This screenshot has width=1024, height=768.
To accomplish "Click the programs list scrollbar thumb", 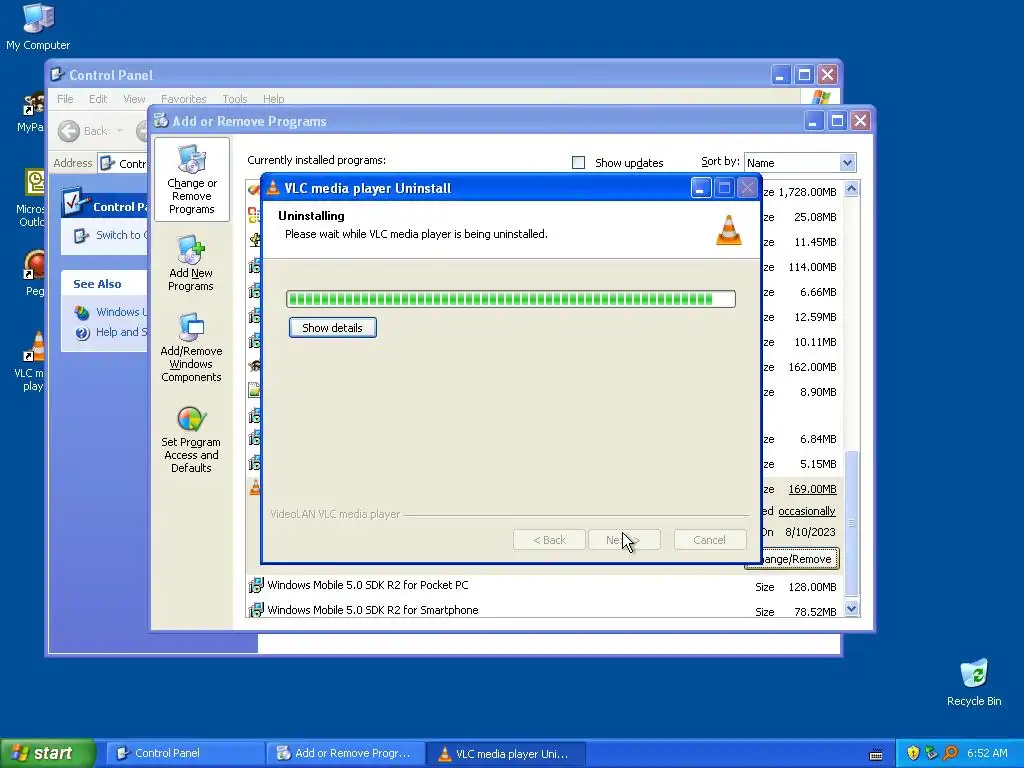I will pyautogui.click(x=851, y=522).
